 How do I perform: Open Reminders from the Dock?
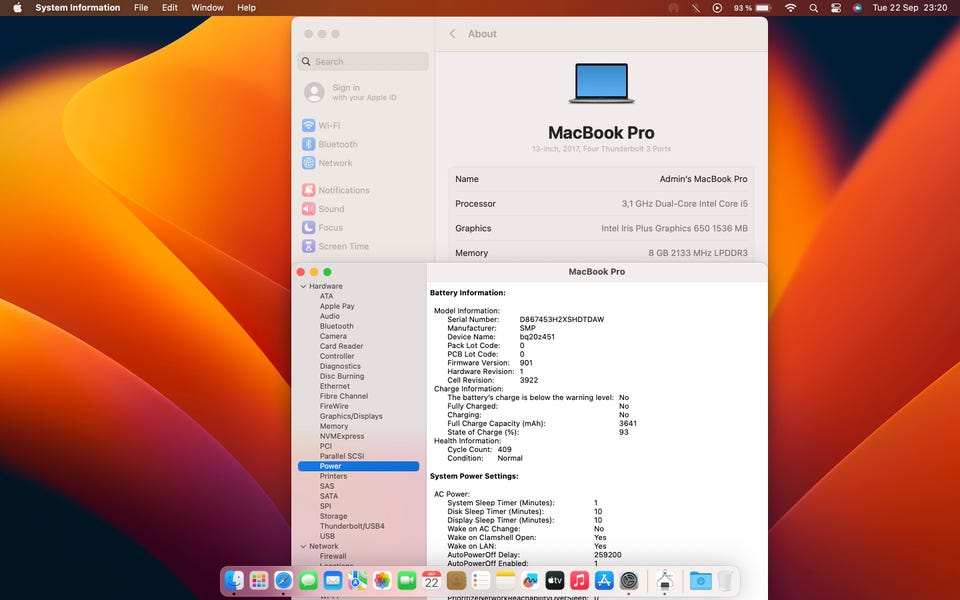pos(481,580)
